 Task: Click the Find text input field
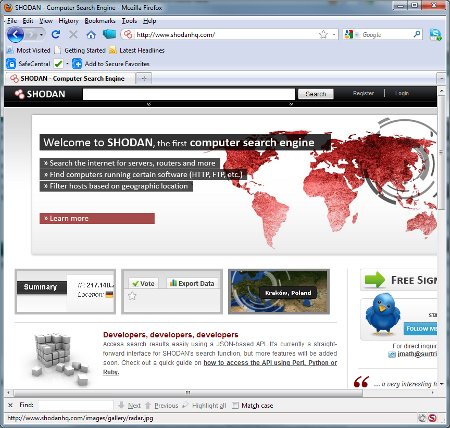pos(76,405)
